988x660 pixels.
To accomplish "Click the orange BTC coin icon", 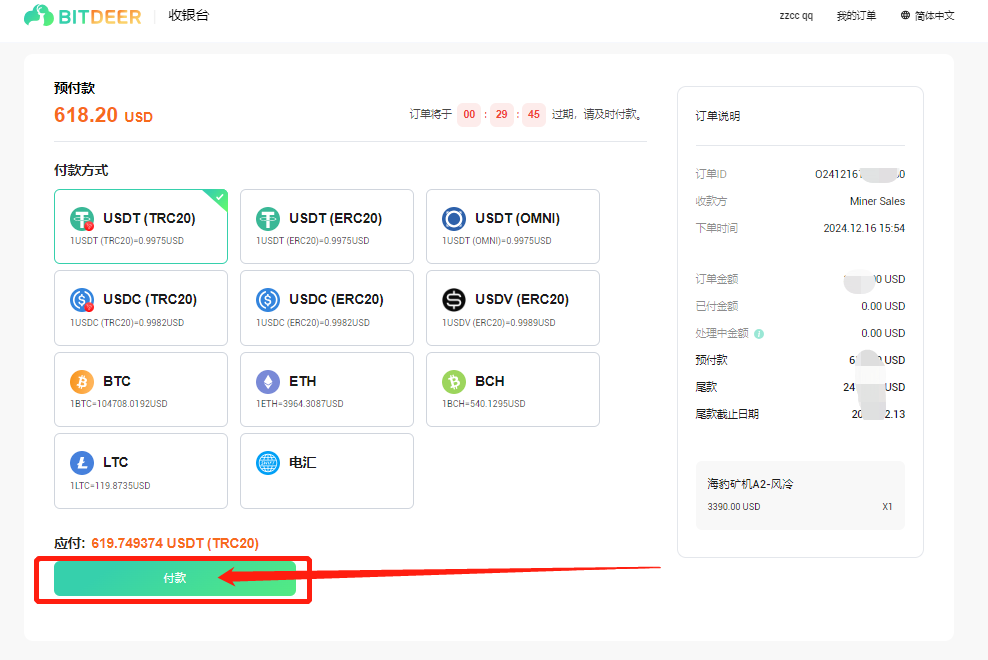I will (x=82, y=381).
